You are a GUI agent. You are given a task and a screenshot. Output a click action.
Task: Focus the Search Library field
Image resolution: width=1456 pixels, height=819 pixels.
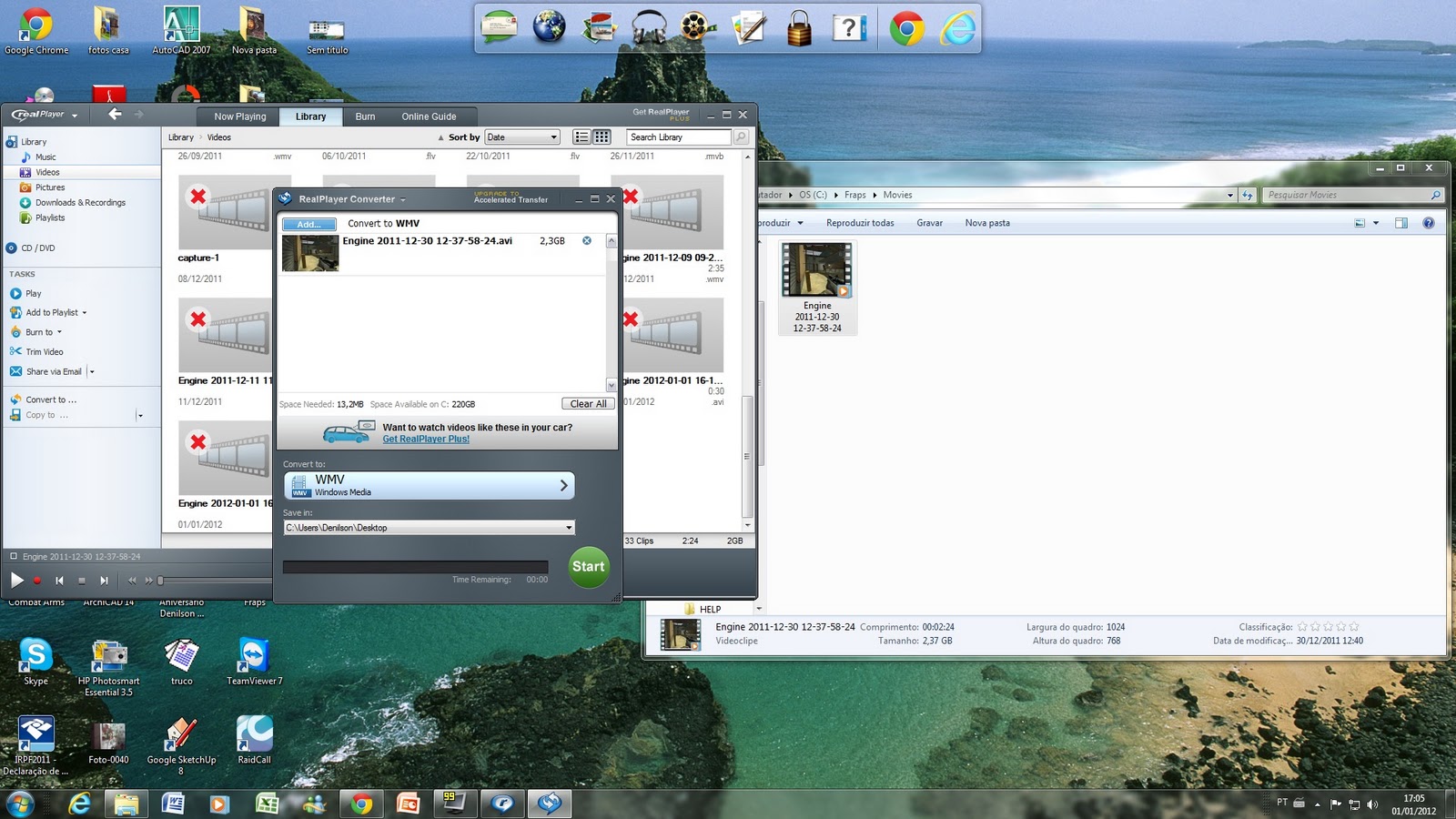(679, 137)
